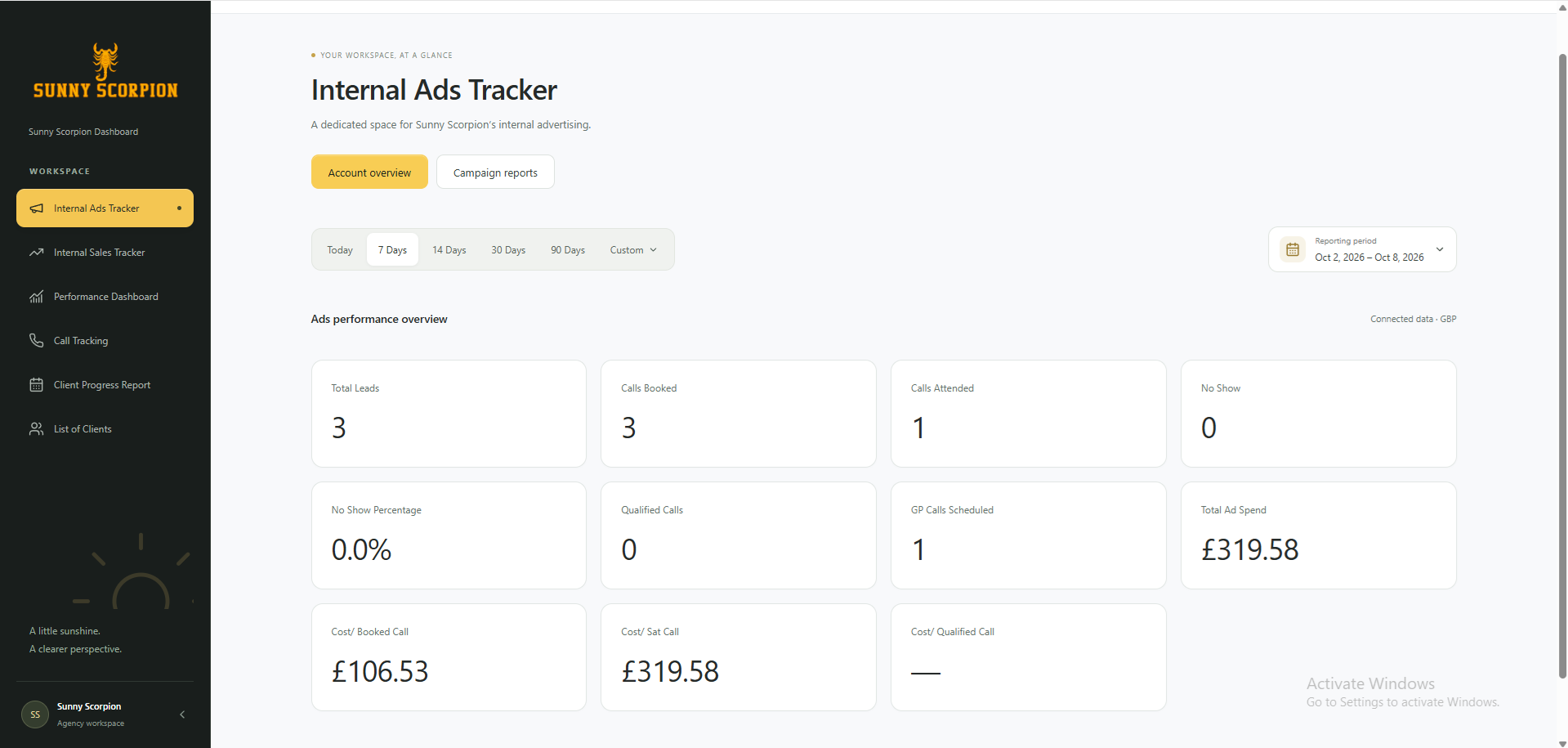
Task: Click the calendar icon beside Client Progress Report
Action: click(37, 385)
